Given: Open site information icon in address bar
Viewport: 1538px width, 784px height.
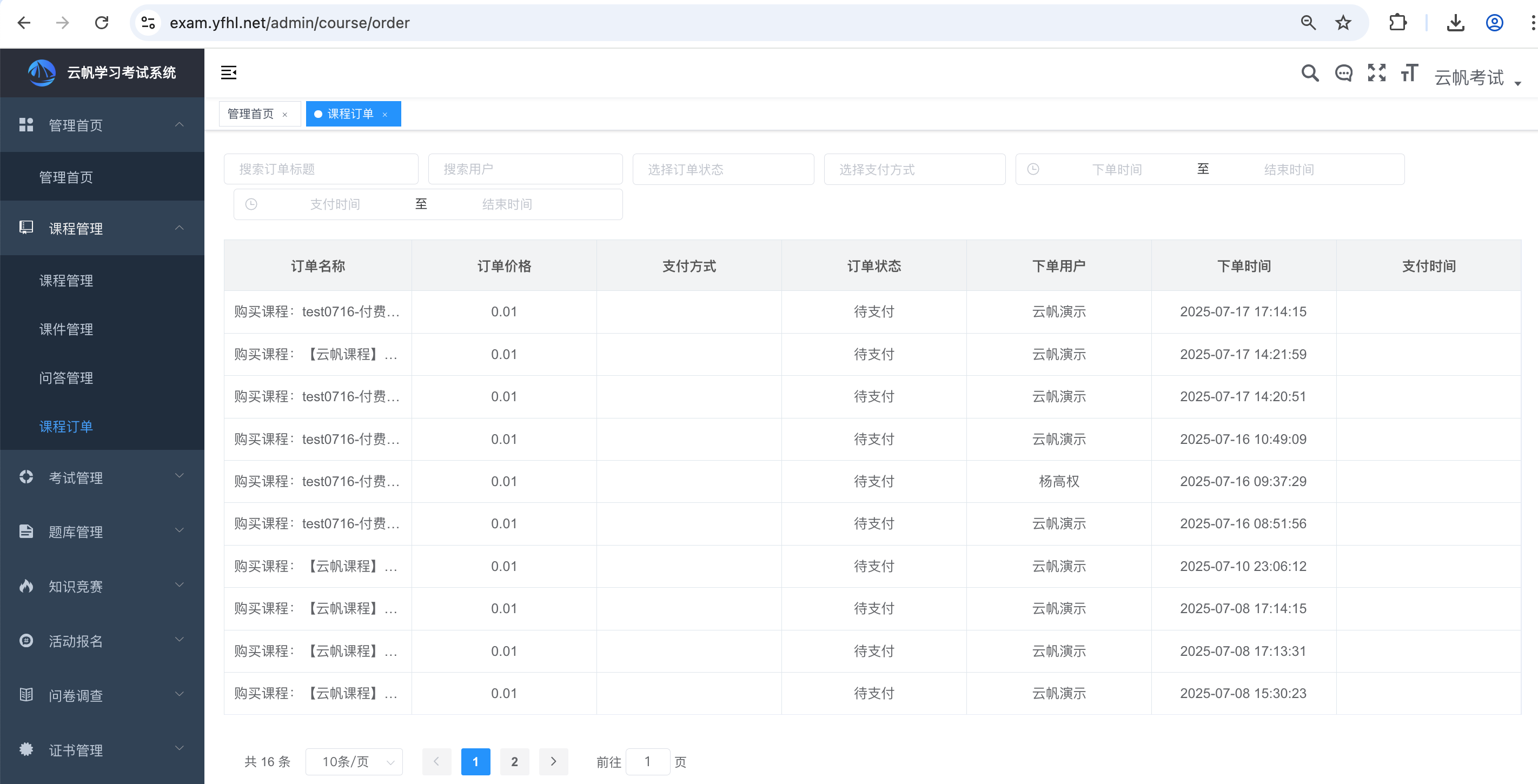Looking at the screenshot, I should [148, 23].
